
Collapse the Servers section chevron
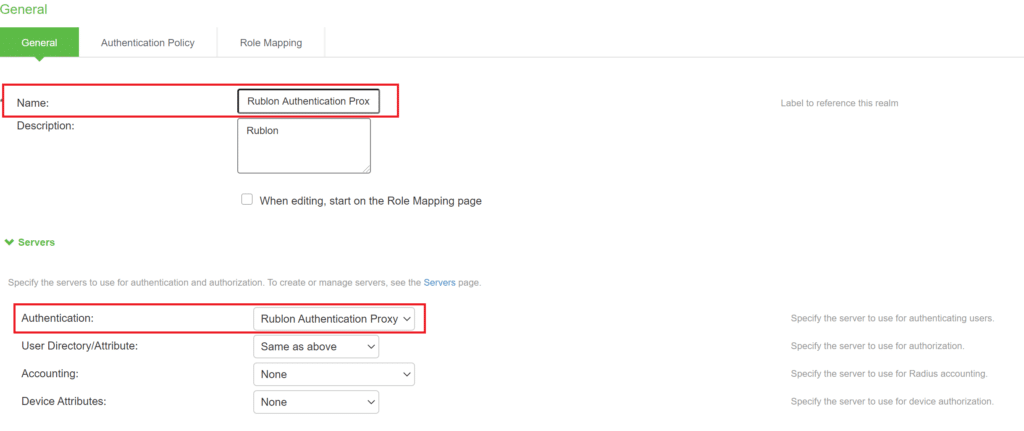9,242
